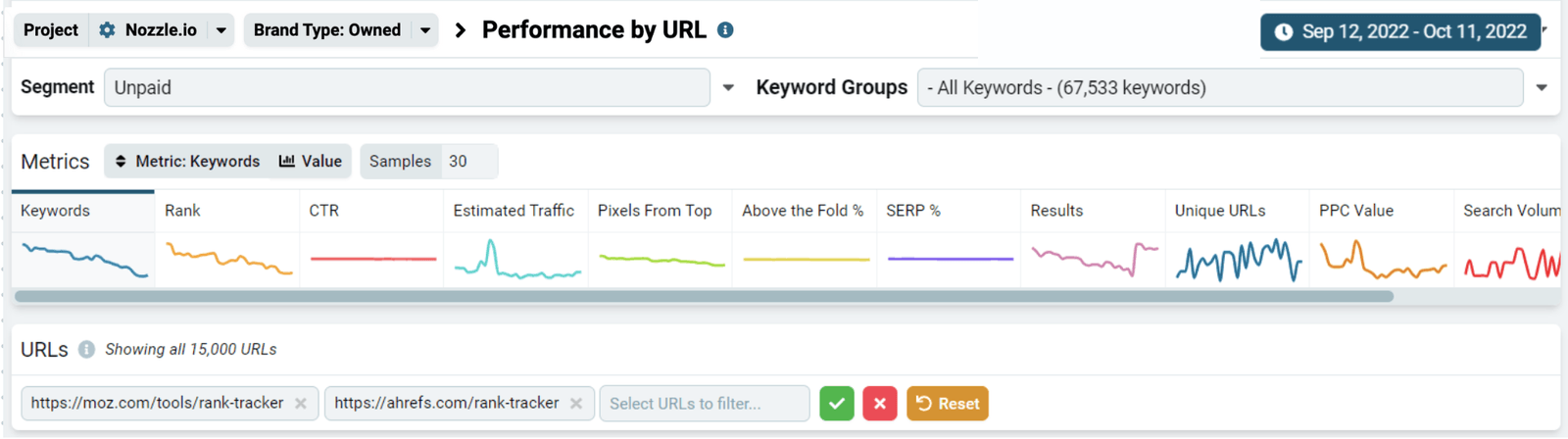The image size is (1568, 439).
Task: Select the Search Volume metric tab
Action: tap(1507, 238)
